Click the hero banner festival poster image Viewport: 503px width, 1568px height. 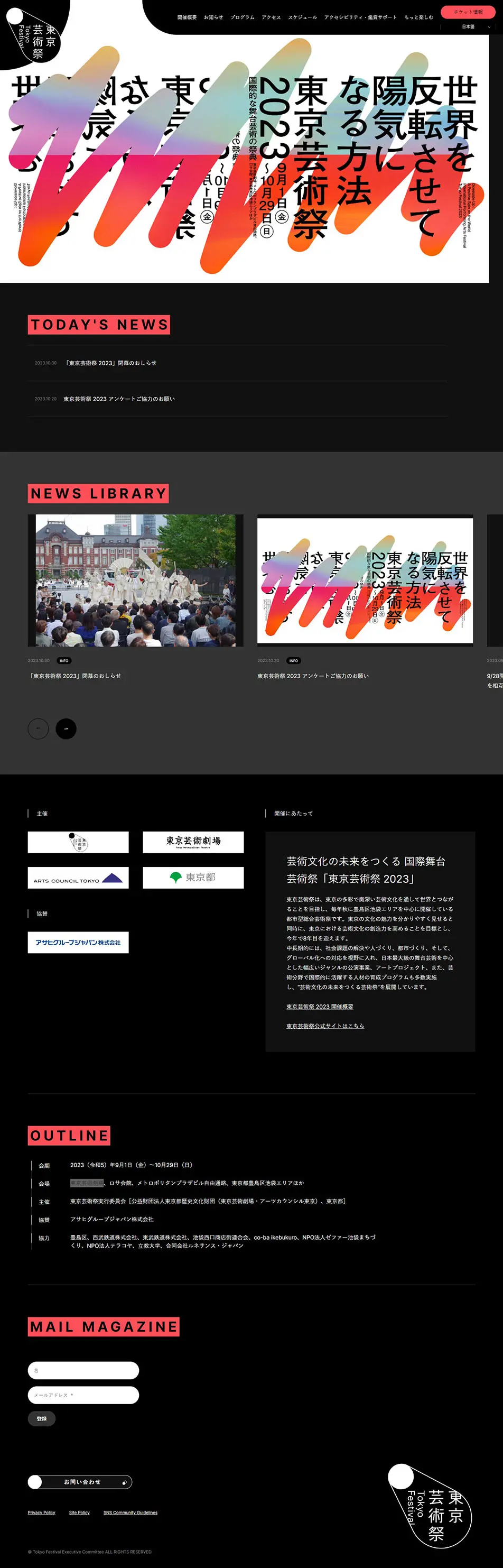pos(245,158)
